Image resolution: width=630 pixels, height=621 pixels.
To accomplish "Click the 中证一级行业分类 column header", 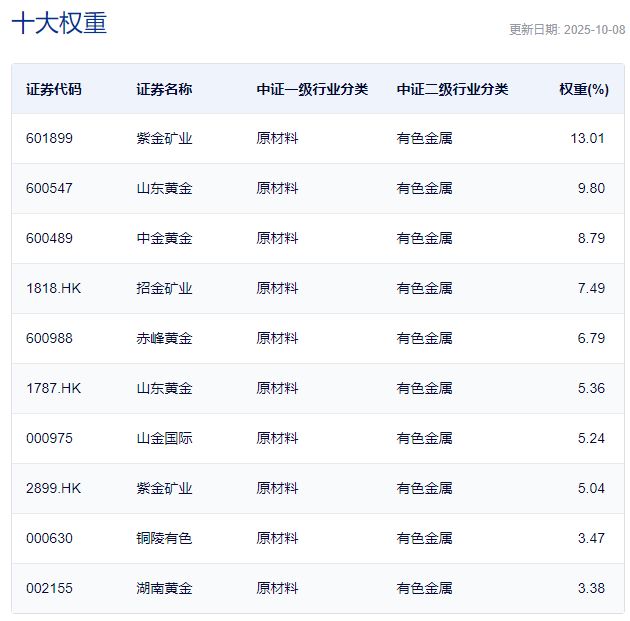I will pos(312,89).
